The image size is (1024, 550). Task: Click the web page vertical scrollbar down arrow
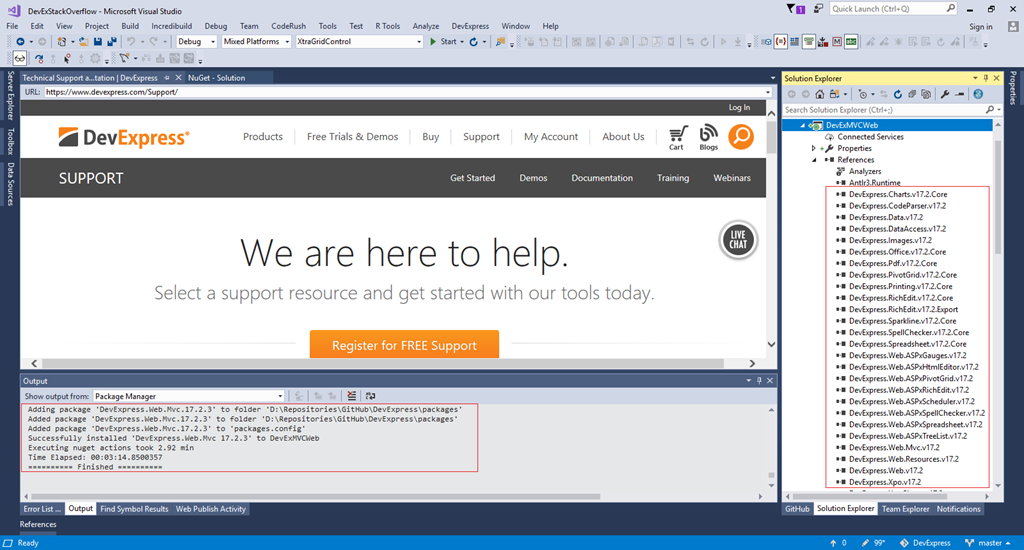(771, 344)
